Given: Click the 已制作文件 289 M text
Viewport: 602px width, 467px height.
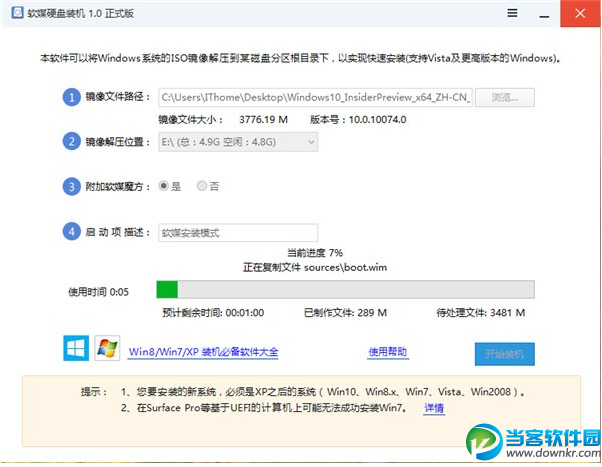Looking at the screenshot, I should pyautogui.click(x=345, y=313).
